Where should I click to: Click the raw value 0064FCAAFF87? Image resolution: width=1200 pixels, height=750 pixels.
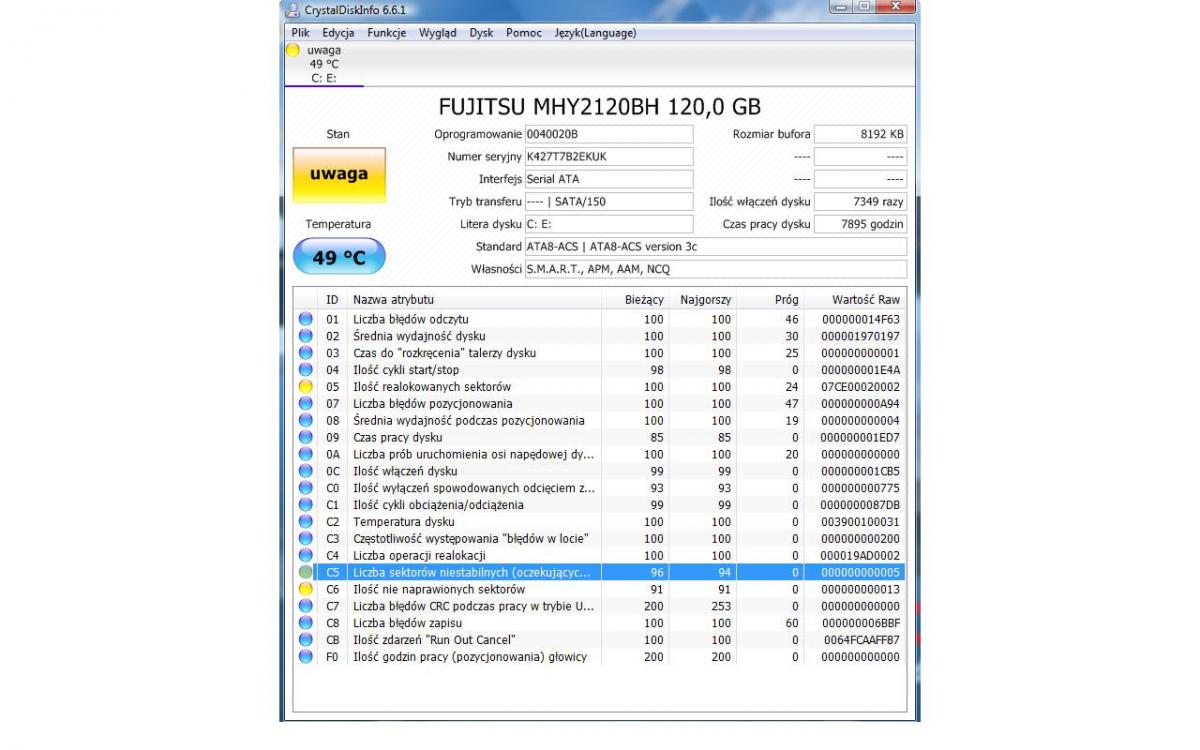pos(860,640)
